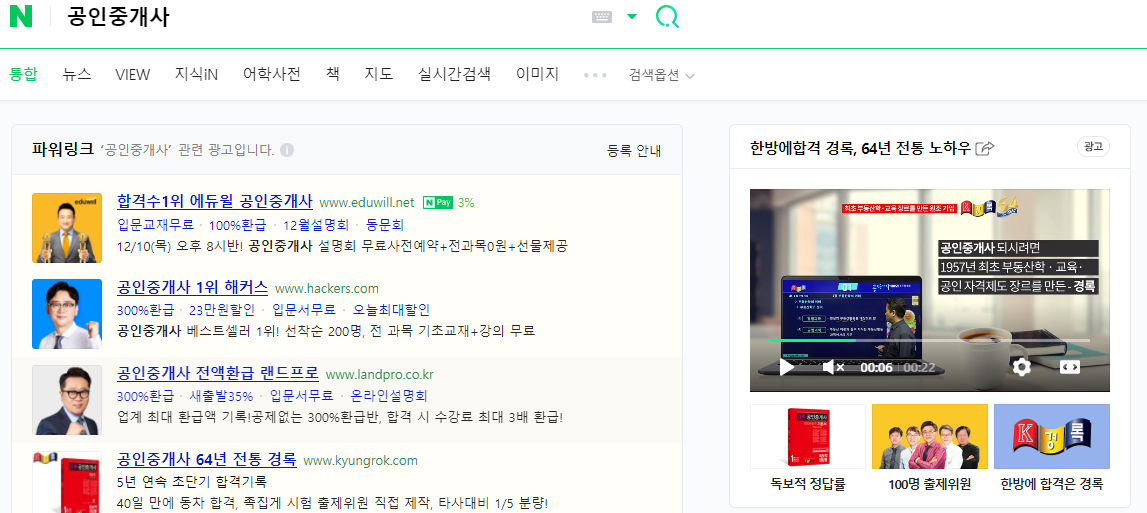The height and width of the screenshot is (513, 1147).
Task: Switch to the 실시간검색 tab
Action: (x=454, y=74)
